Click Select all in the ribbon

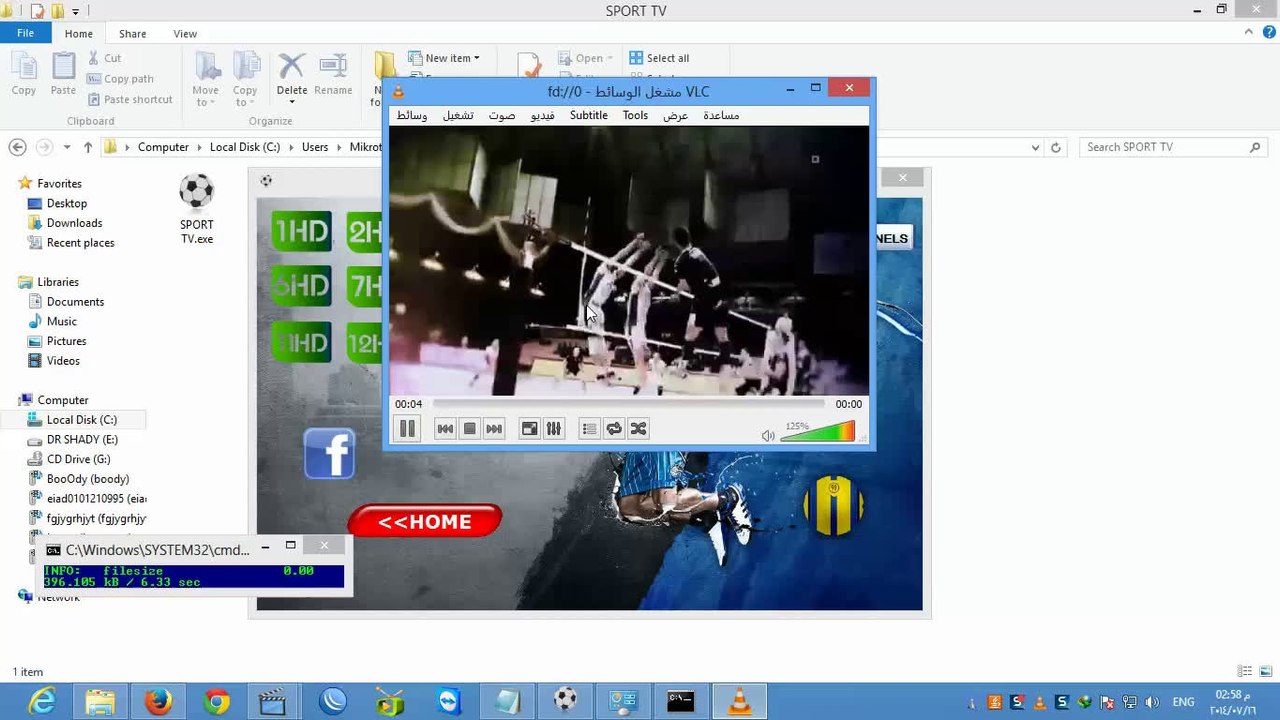(659, 58)
